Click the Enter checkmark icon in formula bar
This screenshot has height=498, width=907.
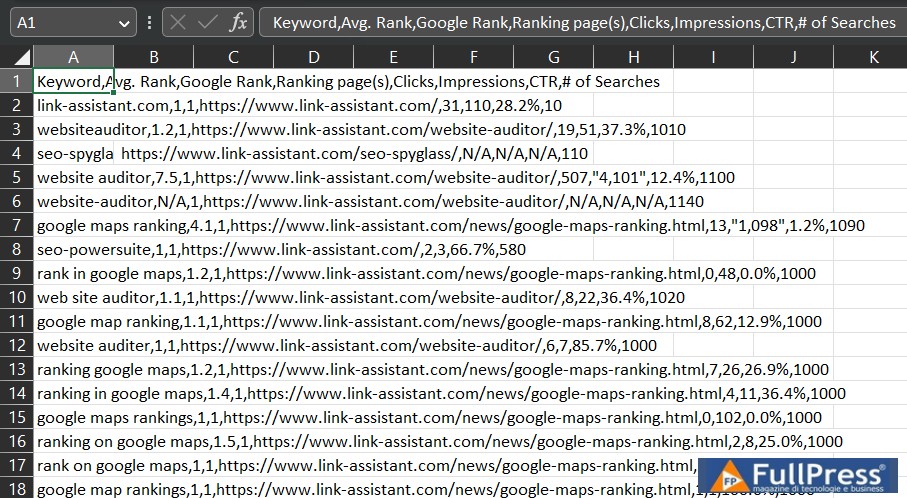click(x=207, y=22)
